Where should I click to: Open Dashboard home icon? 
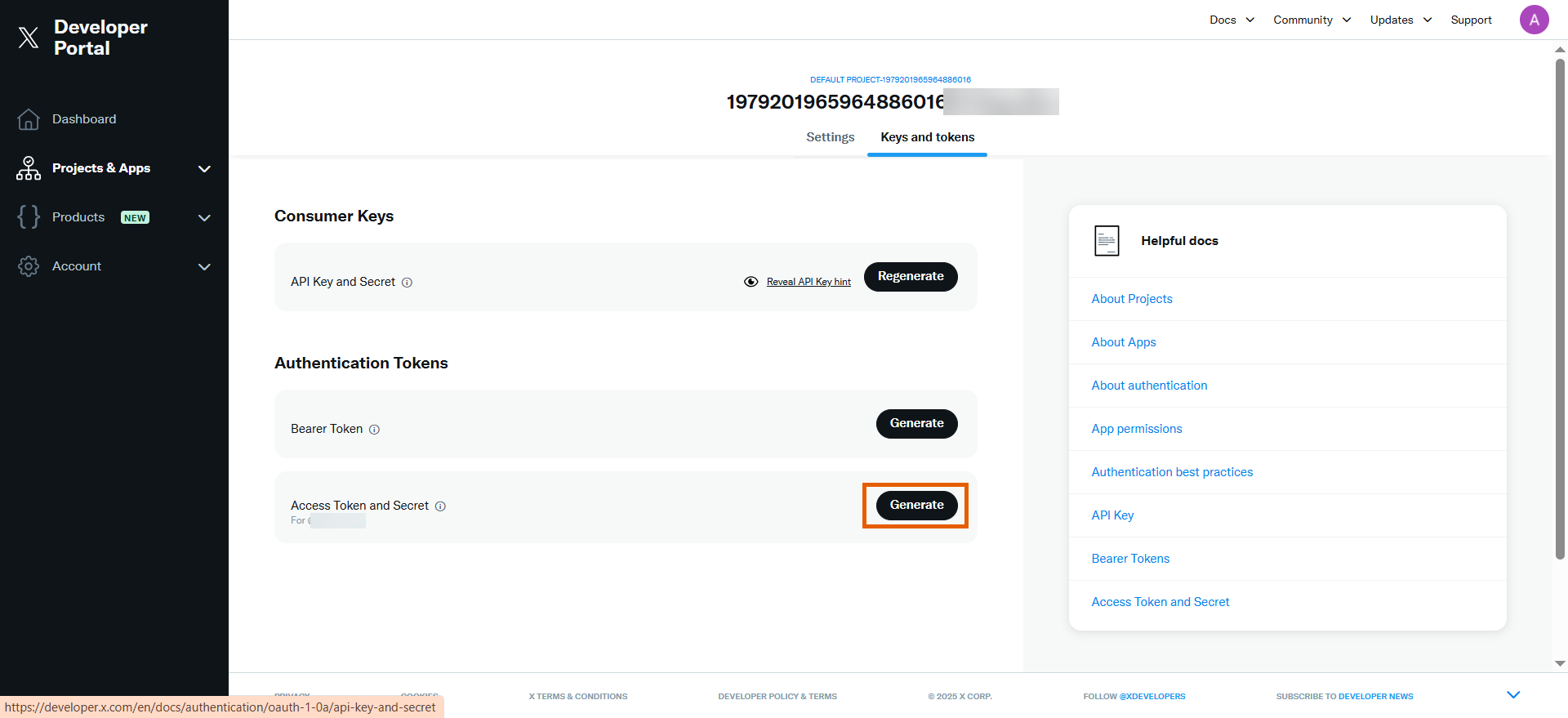[x=29, y=119]
